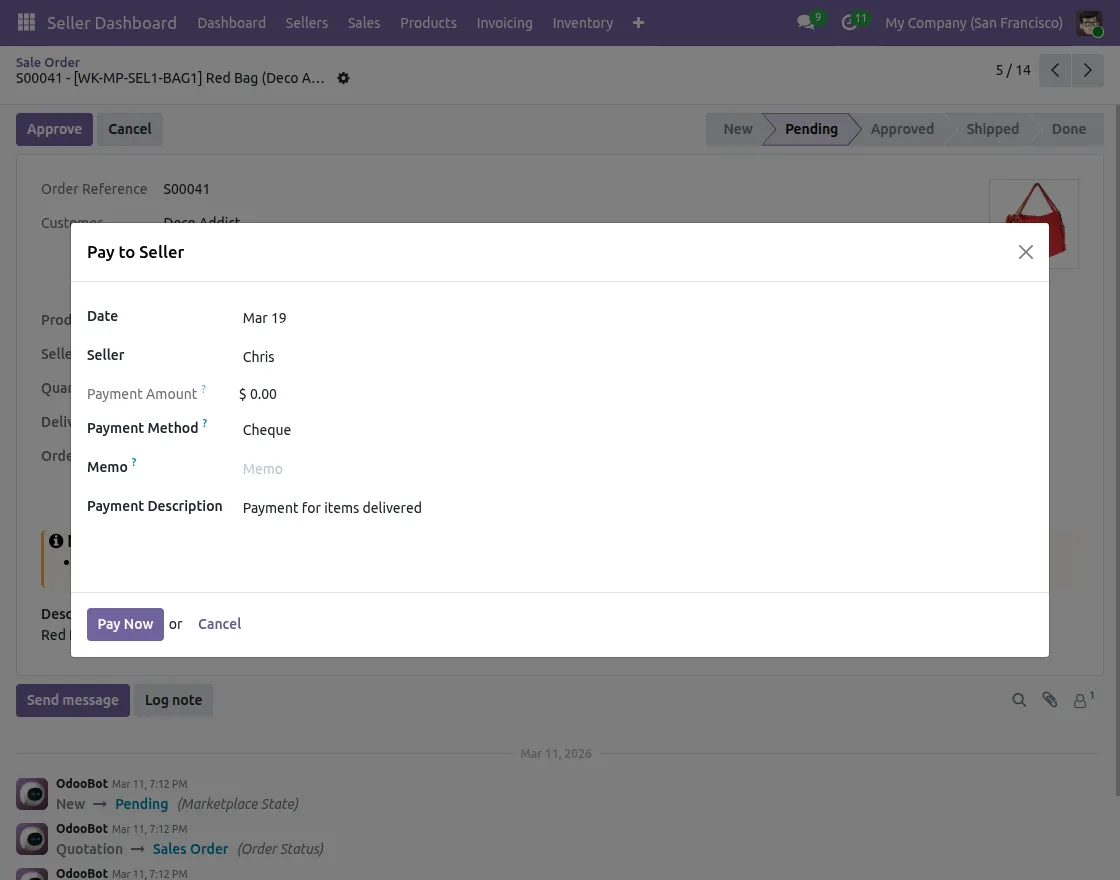The image size is (1120, 880).
Task: Click the red bag product thumbnail
Action: click(1034, 224)
